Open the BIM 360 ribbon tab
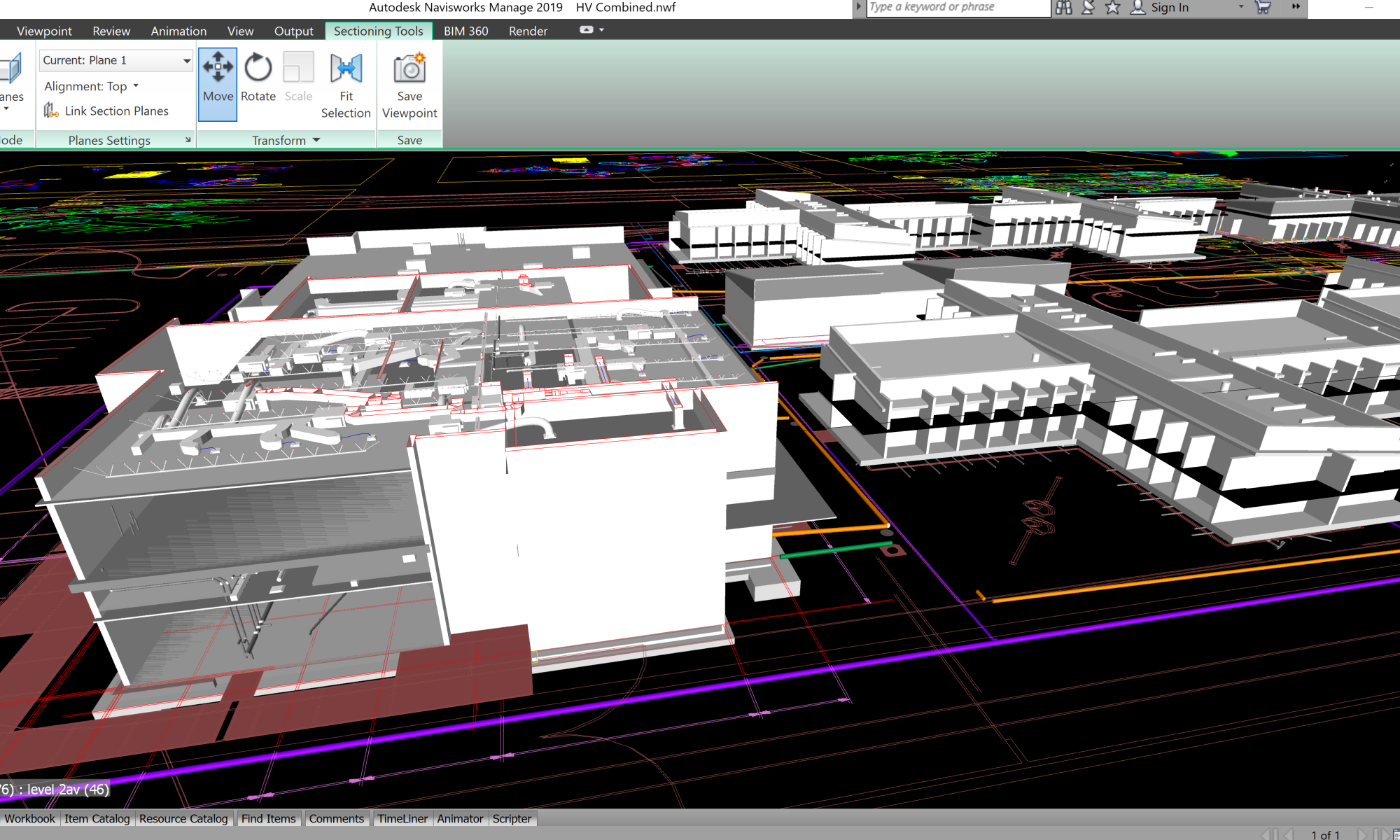 click(465, 31)
